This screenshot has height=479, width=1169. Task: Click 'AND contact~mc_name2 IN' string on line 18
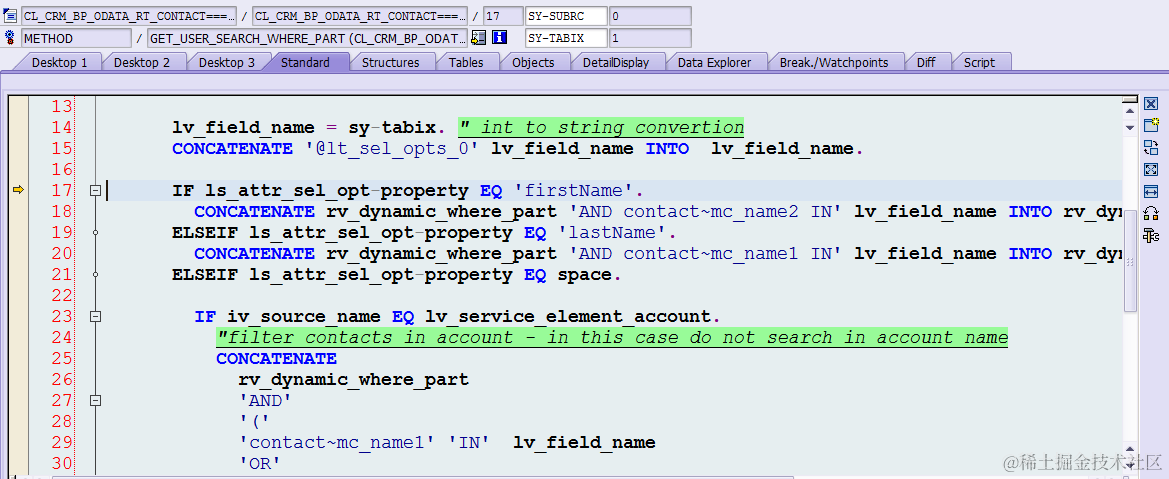pyautogui.click(x=705, y=212)
